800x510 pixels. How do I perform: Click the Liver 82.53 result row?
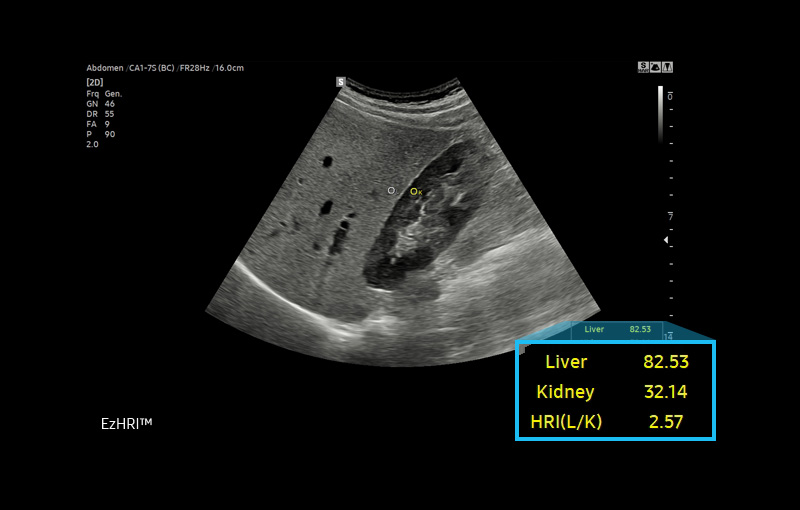[615, 362]
